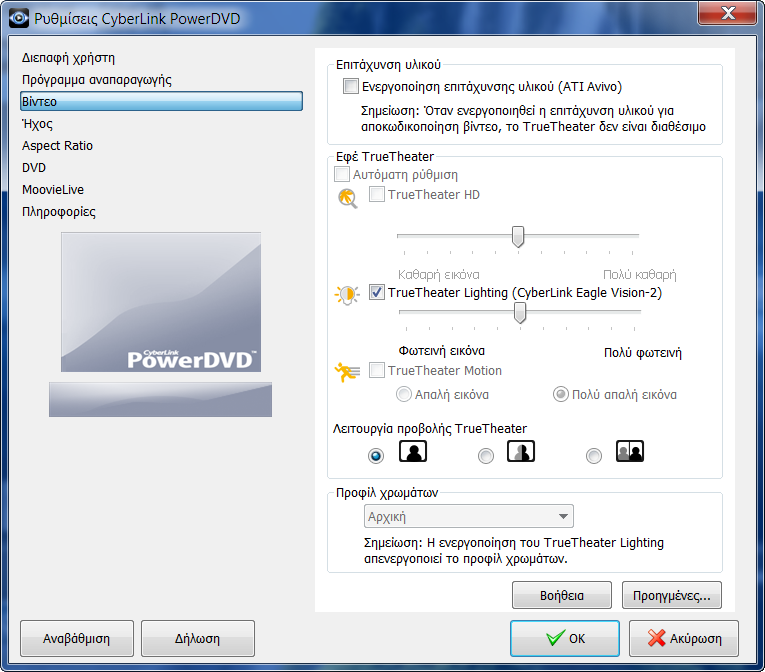765x672 pixels.
Task: Select the split-view mode radio button
Action: point(486,456)
